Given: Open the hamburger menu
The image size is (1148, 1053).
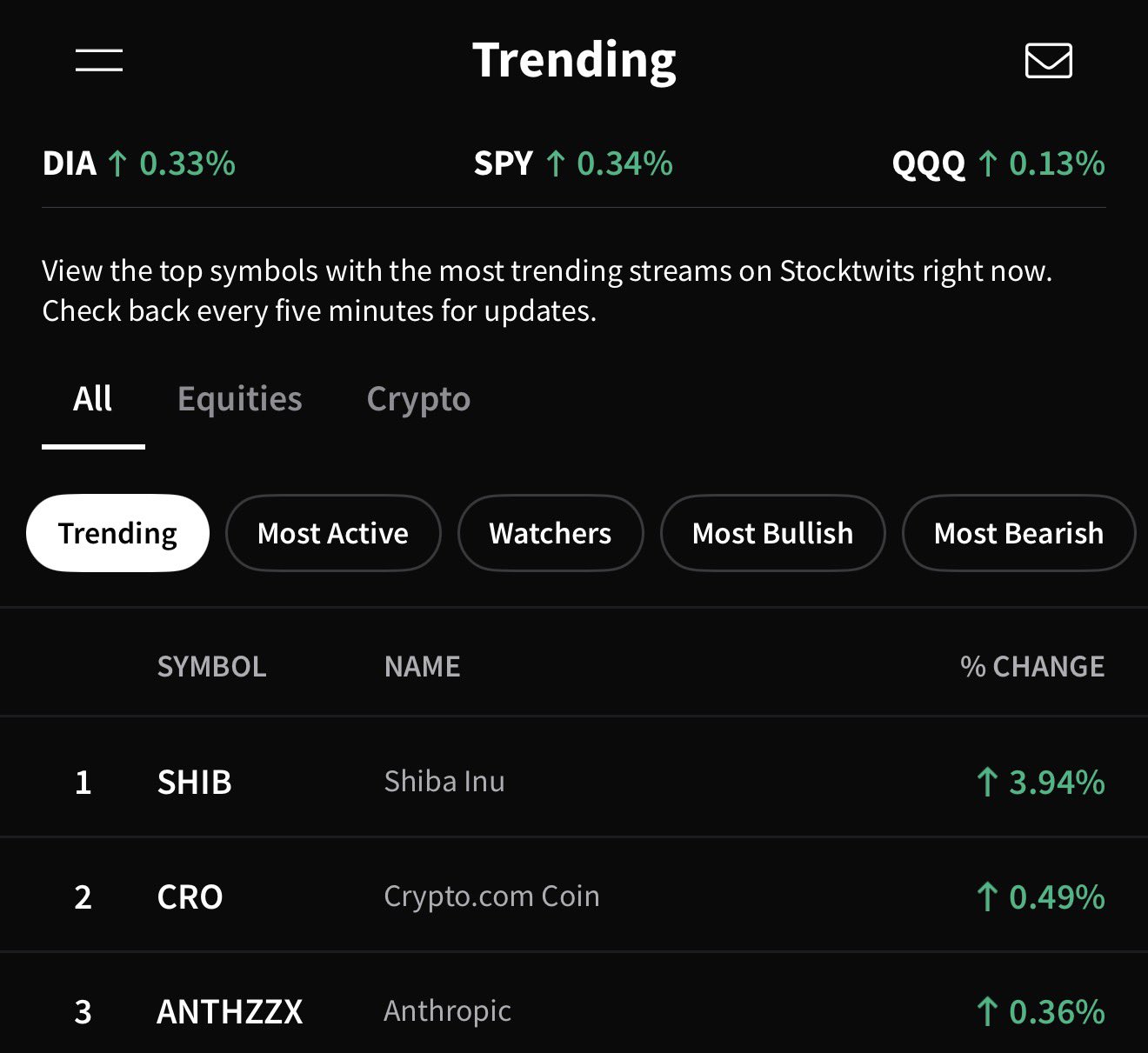Looking at the screenshot, I should [98, 60].
